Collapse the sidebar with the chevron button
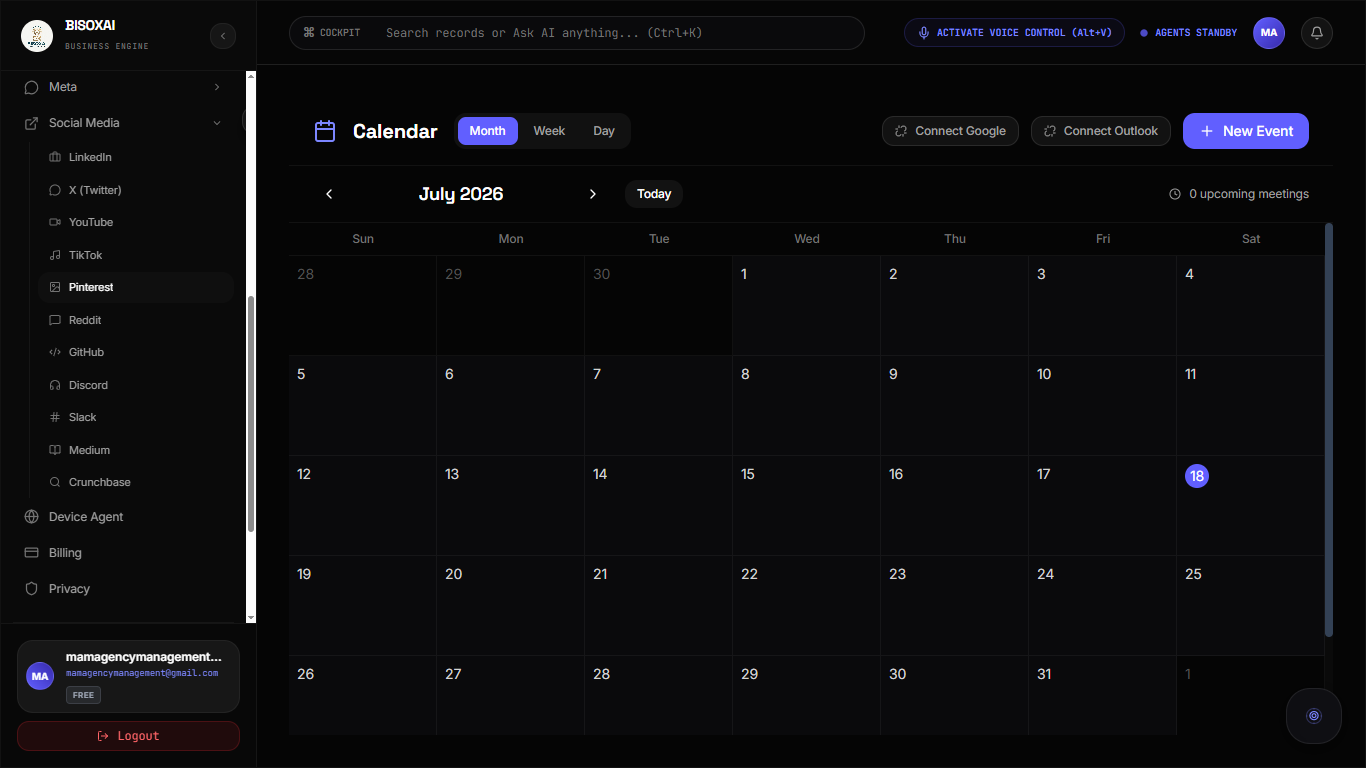The height and width of the screenshot is (768, 1366). point(223,36)
